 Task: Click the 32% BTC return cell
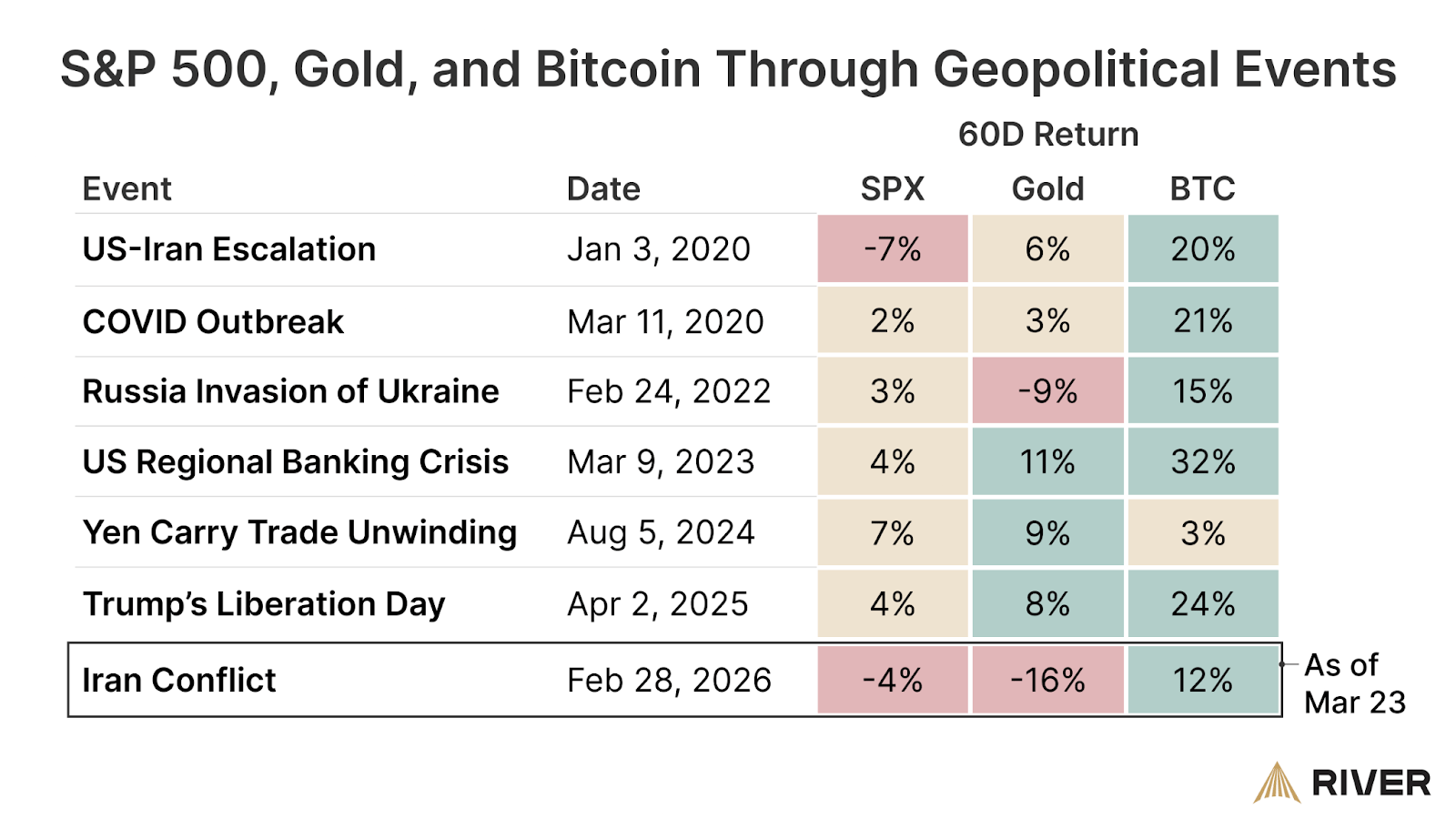click(x=1202, y=462)
